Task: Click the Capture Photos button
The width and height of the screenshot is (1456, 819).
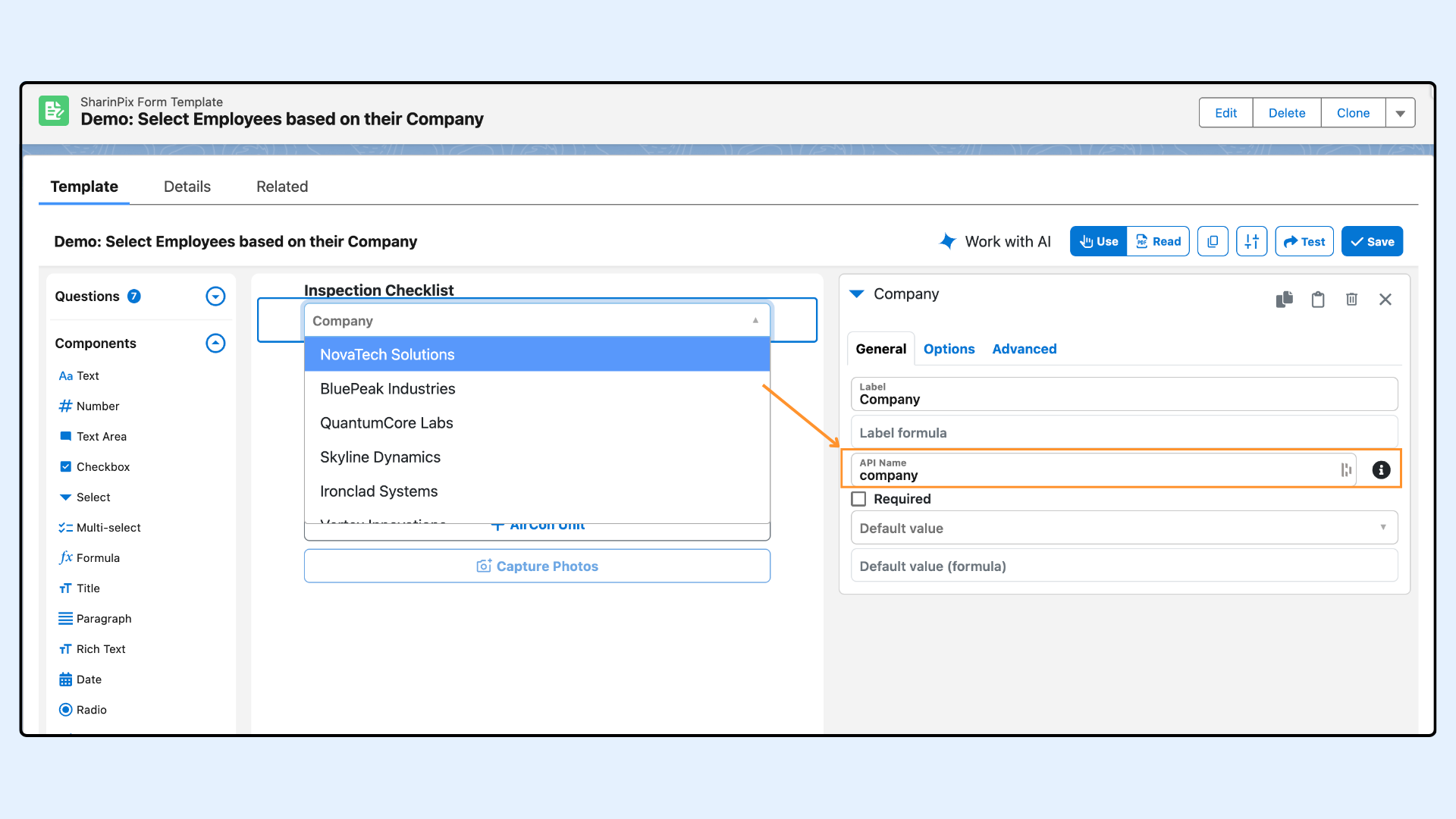Action: click(537, 566)
